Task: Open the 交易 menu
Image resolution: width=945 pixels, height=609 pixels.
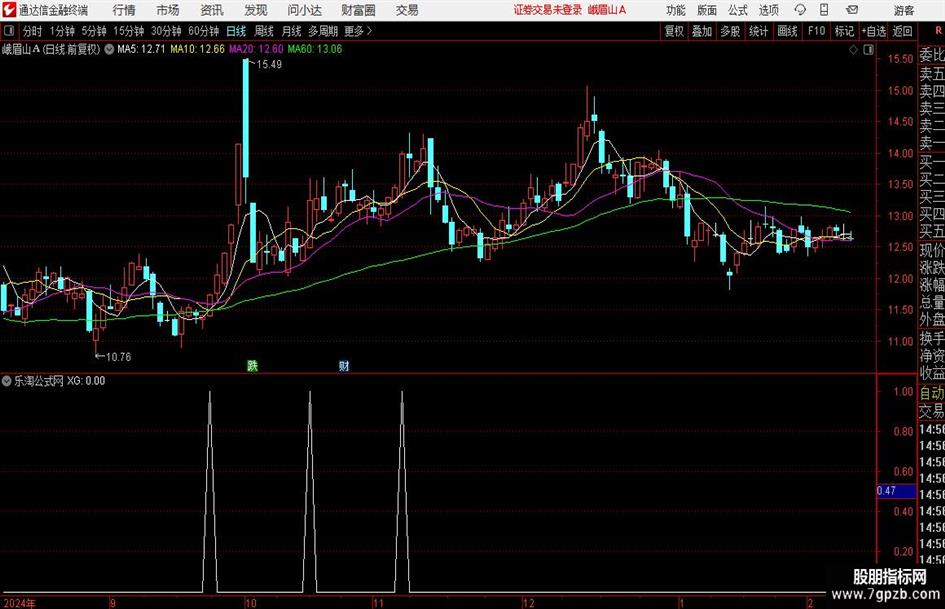Action: coord(407,10)
